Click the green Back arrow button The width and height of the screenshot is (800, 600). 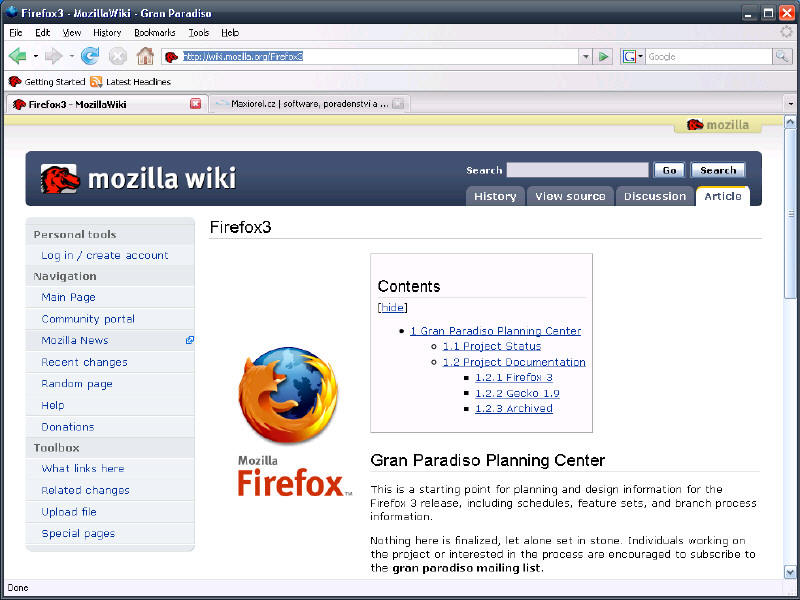pos(18,56)
